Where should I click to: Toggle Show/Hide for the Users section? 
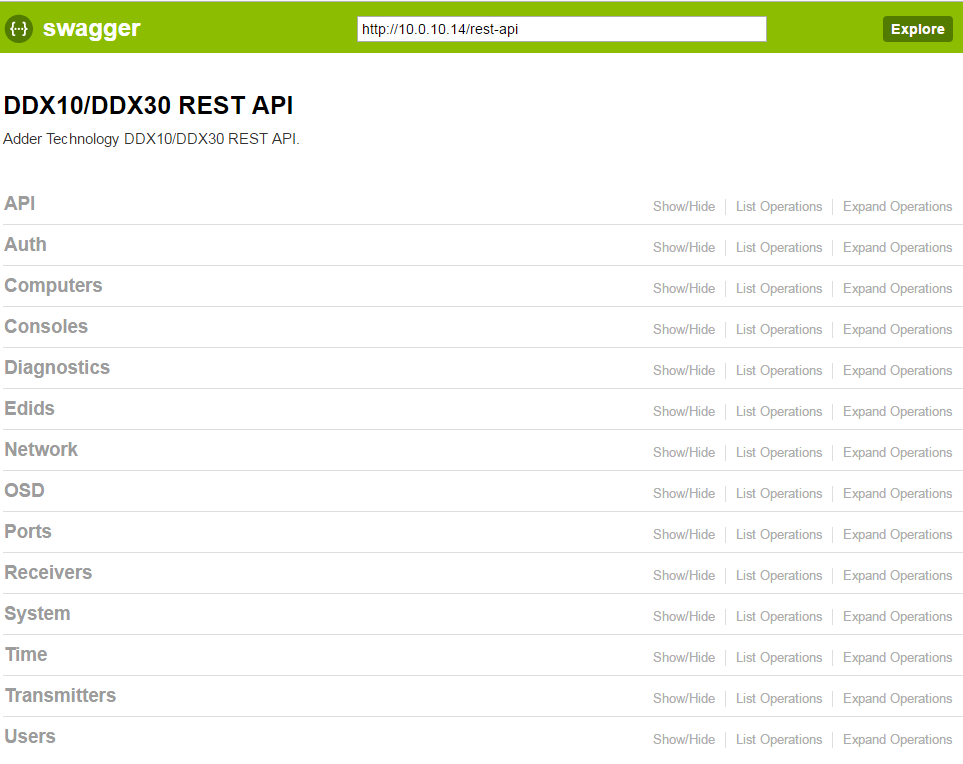click(683, 740)
